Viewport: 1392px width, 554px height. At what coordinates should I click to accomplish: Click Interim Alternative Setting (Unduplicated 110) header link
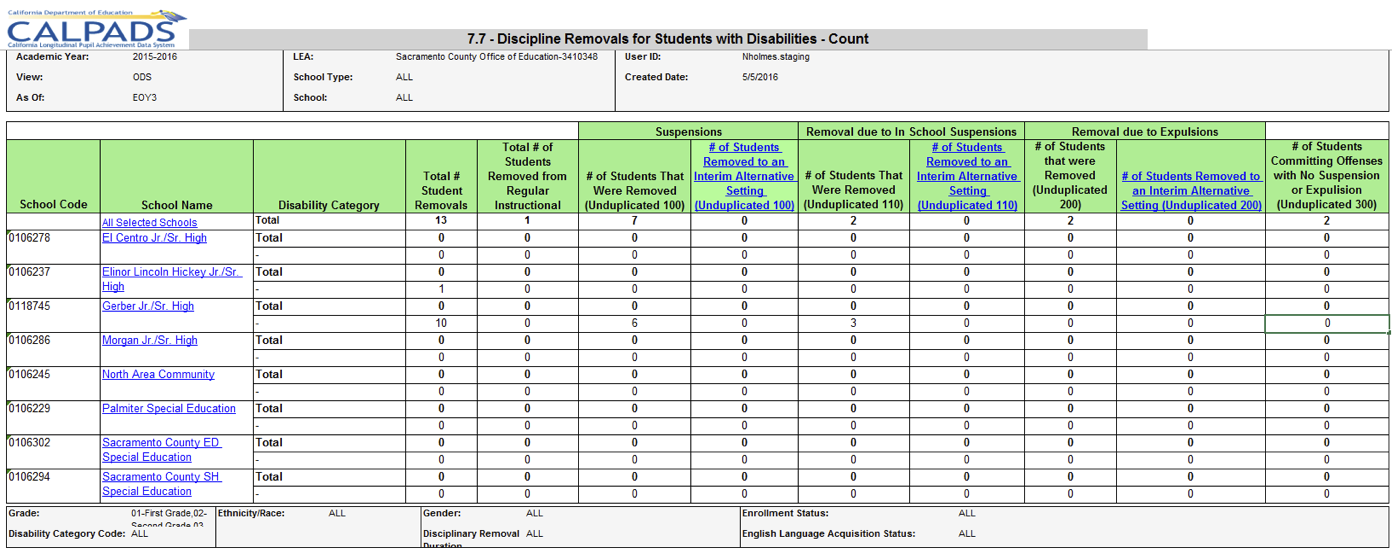(967, 176)
